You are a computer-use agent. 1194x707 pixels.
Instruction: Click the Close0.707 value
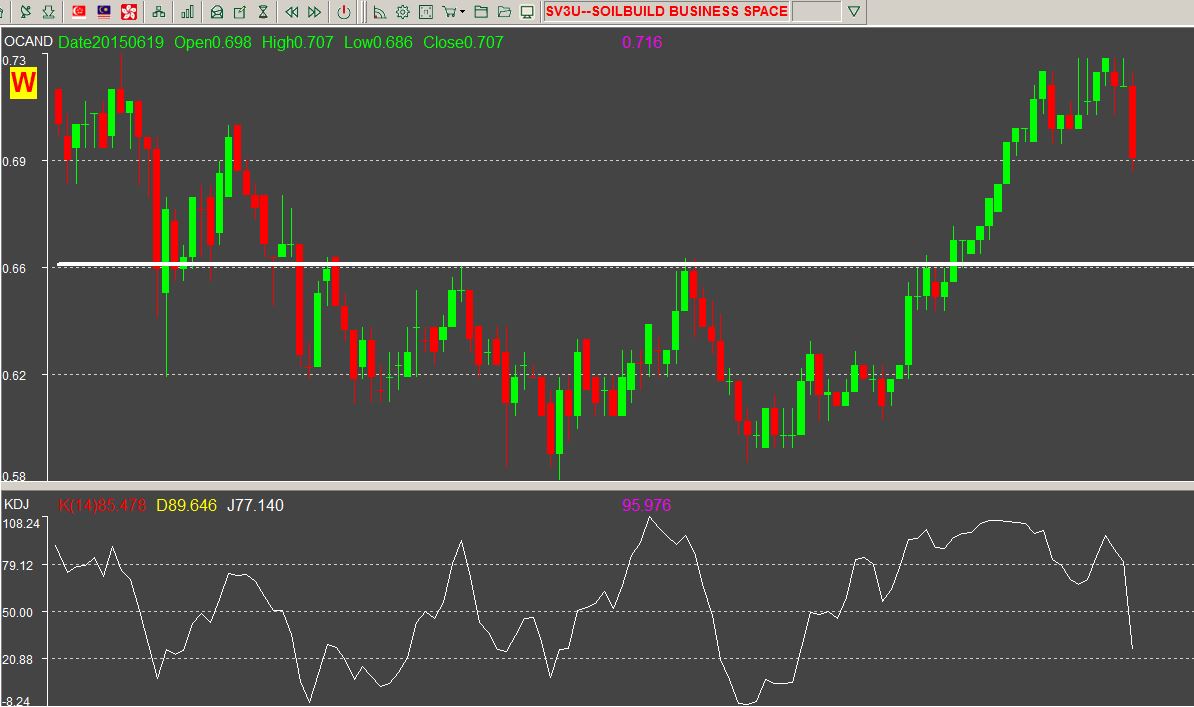point(464,43)
